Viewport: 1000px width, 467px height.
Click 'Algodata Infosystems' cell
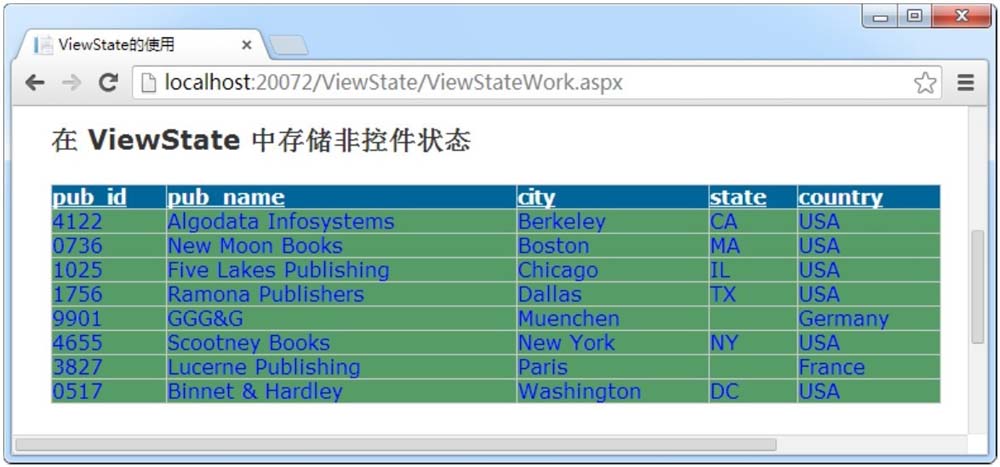pyautogui.click(x=341, y=221)
